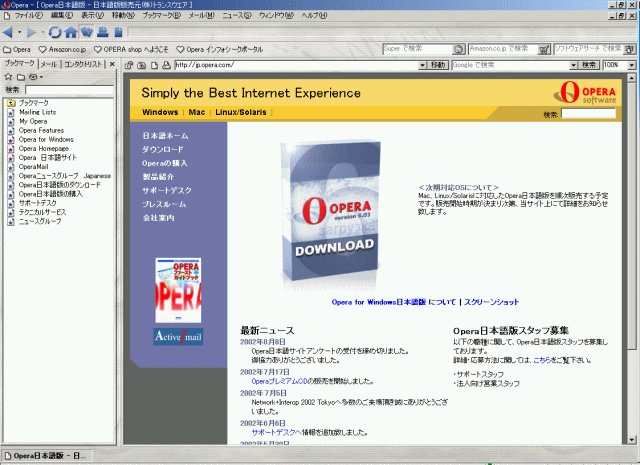
Task: Open the ファイル menu
Action: click(29, 16)
